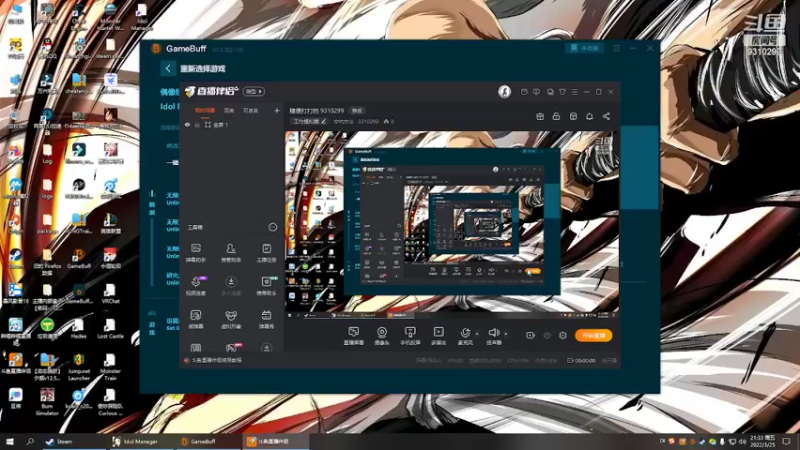Select the Jump.net Launcher desktop icon
The image size is (800, 450).
point(78,368)
